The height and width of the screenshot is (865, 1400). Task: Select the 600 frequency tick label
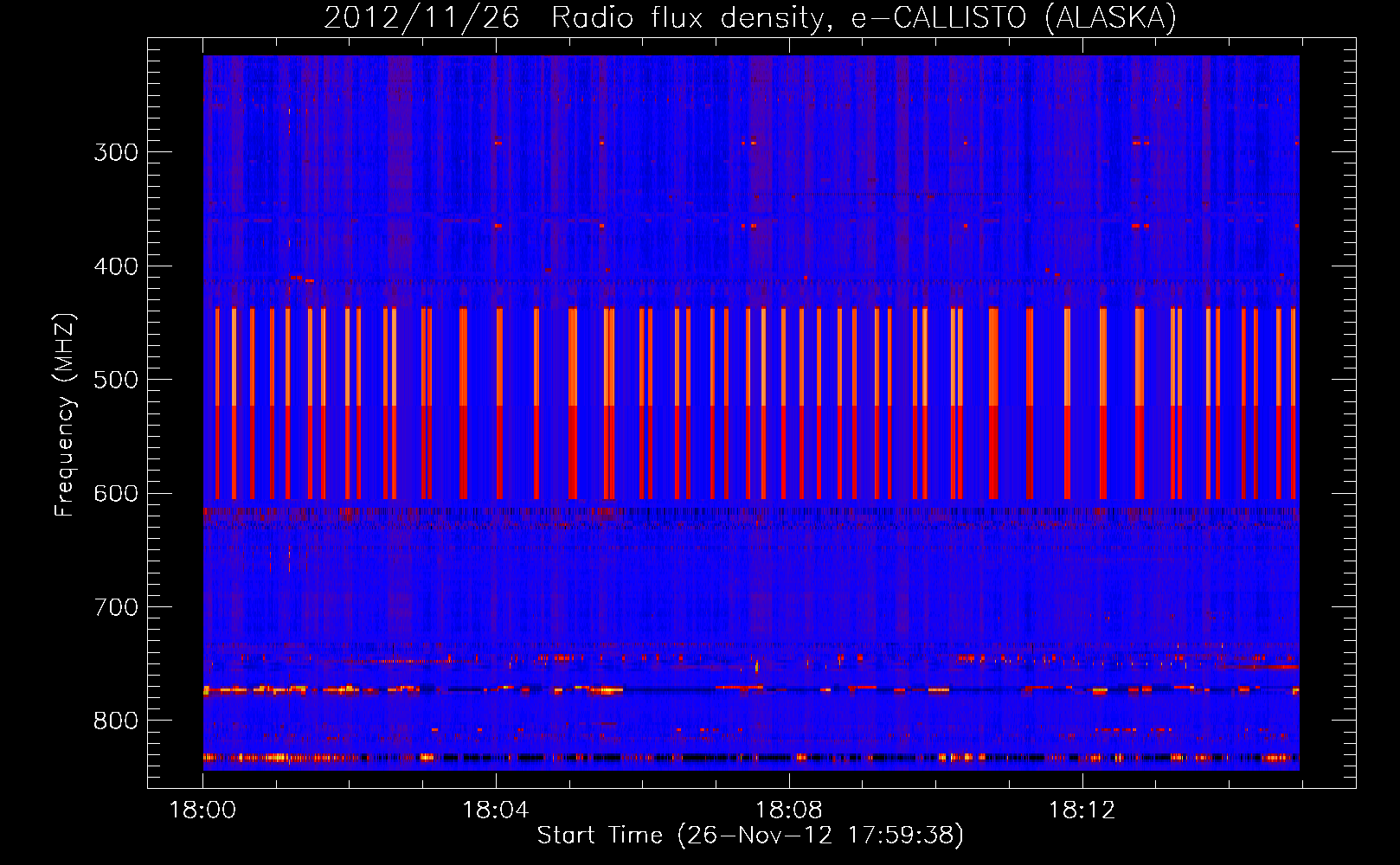coord(116,494)
